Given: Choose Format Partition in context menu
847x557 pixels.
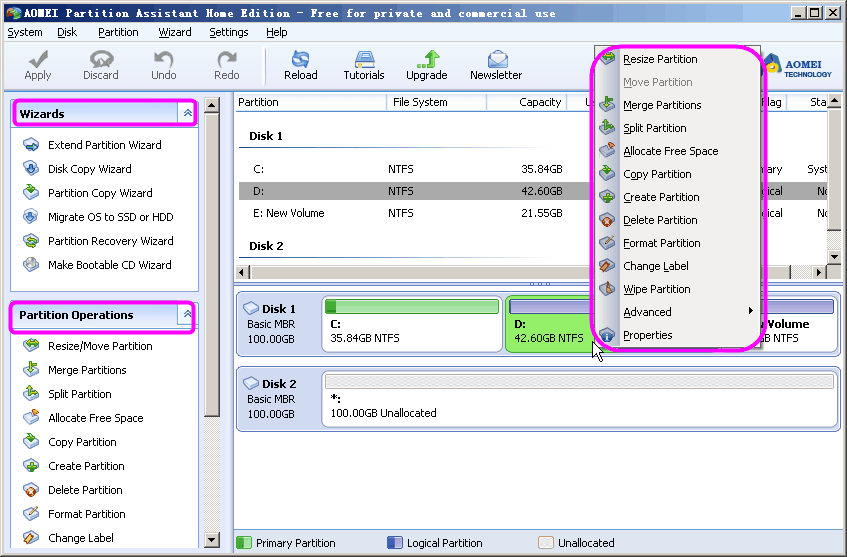Looking at the screenshot, I should point(677,243).
